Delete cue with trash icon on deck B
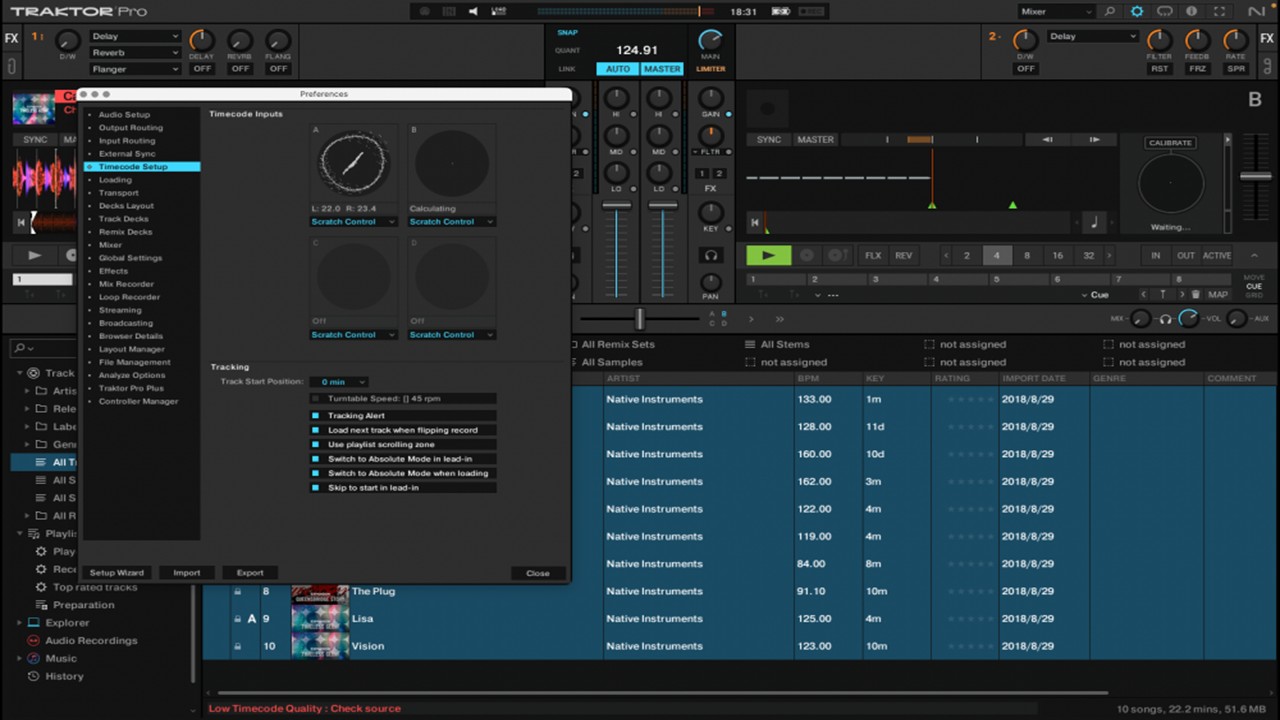This screenshot has height=720, width=1280. [1196, 295]
